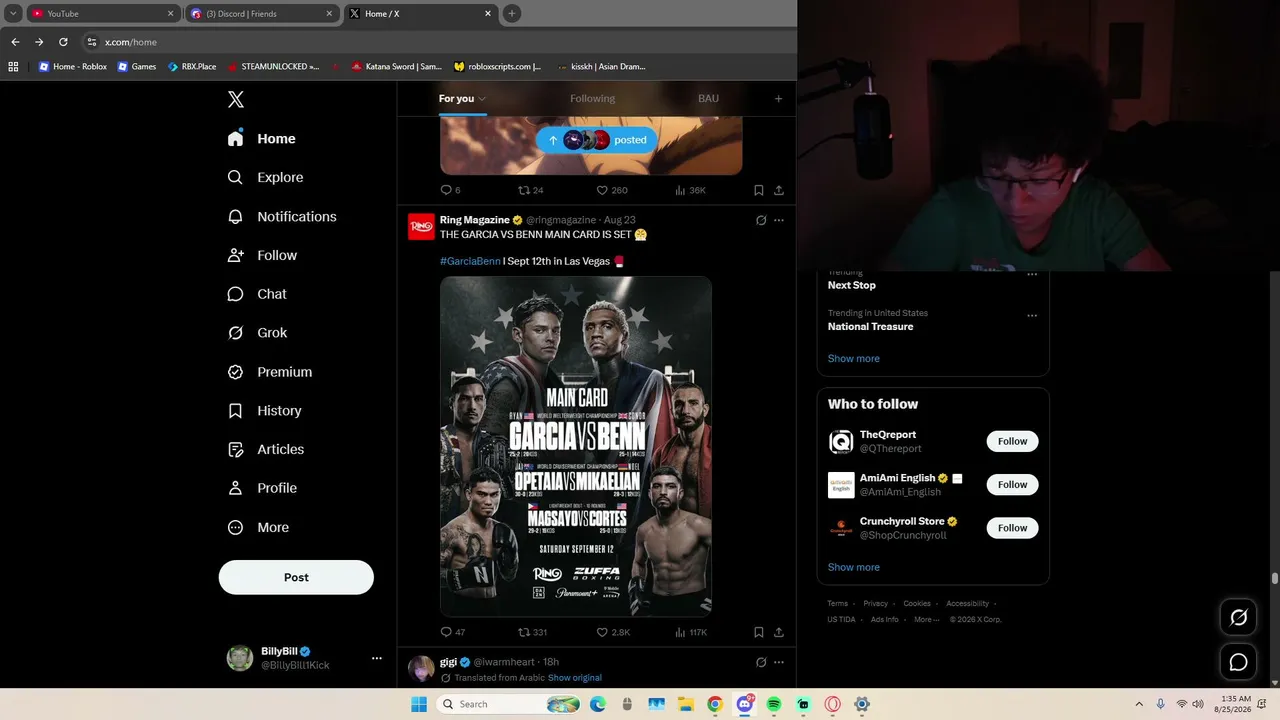Share the post with 260 likes
1280x720 pixels.
779,190
